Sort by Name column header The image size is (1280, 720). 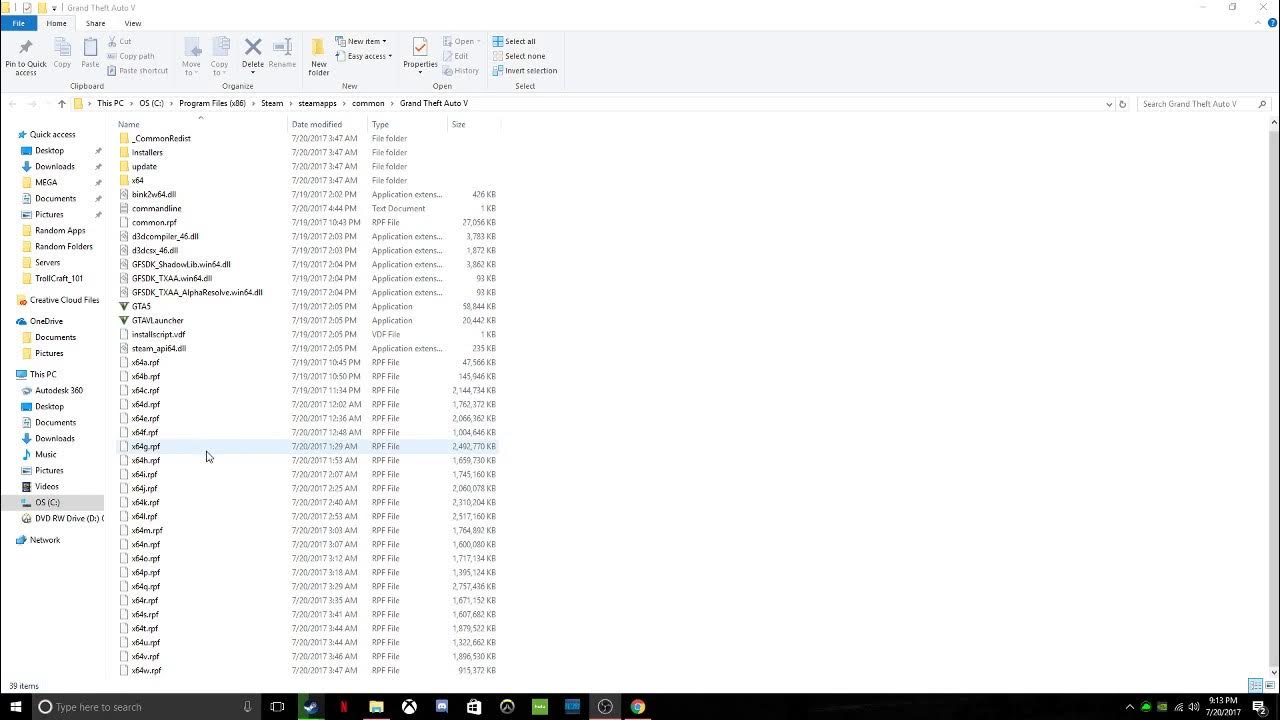tap(201, 124)
